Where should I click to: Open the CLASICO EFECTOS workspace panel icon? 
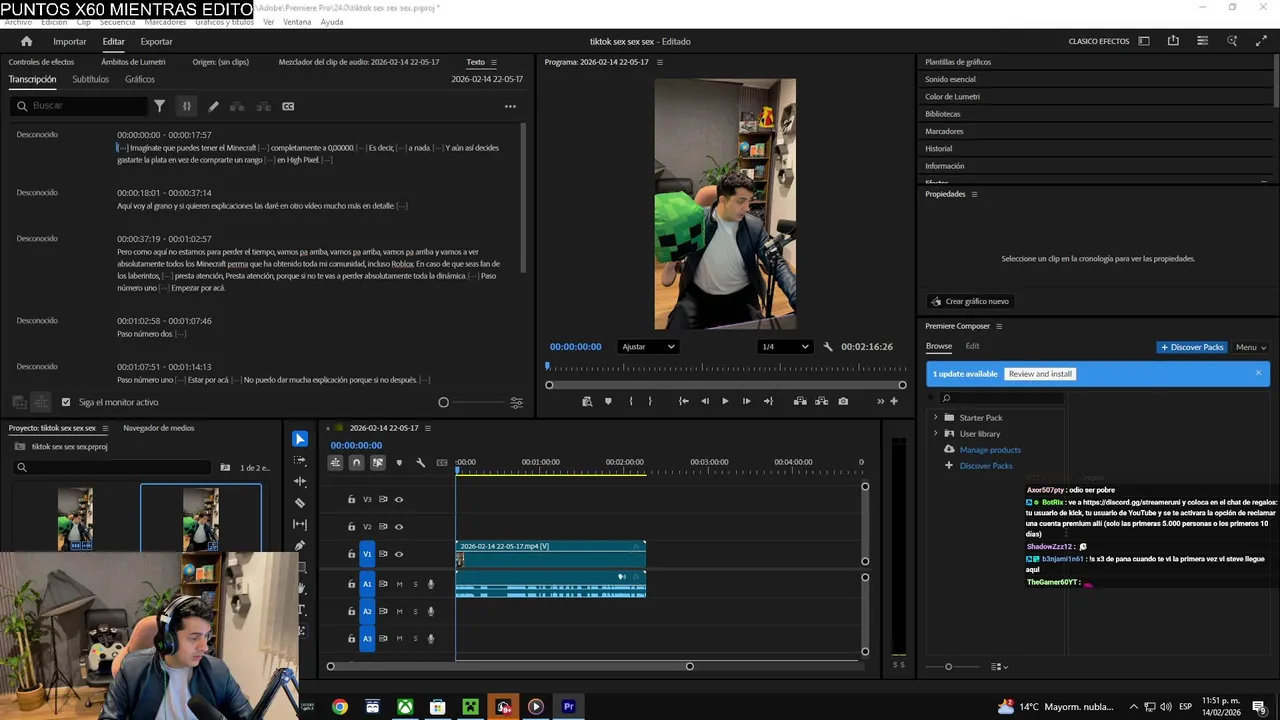[x=1144, y=41]
